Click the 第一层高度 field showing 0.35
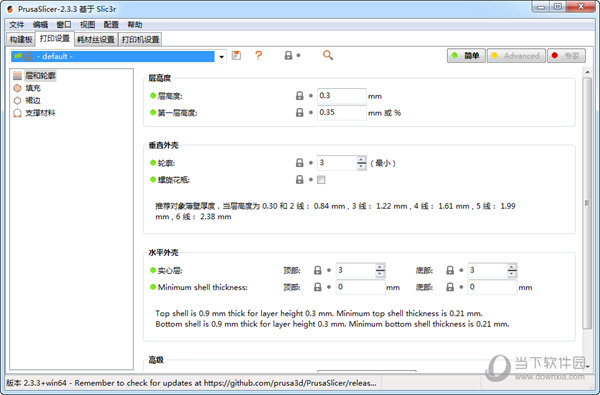The height and width of the screenshot is (395, 600). 341,113
